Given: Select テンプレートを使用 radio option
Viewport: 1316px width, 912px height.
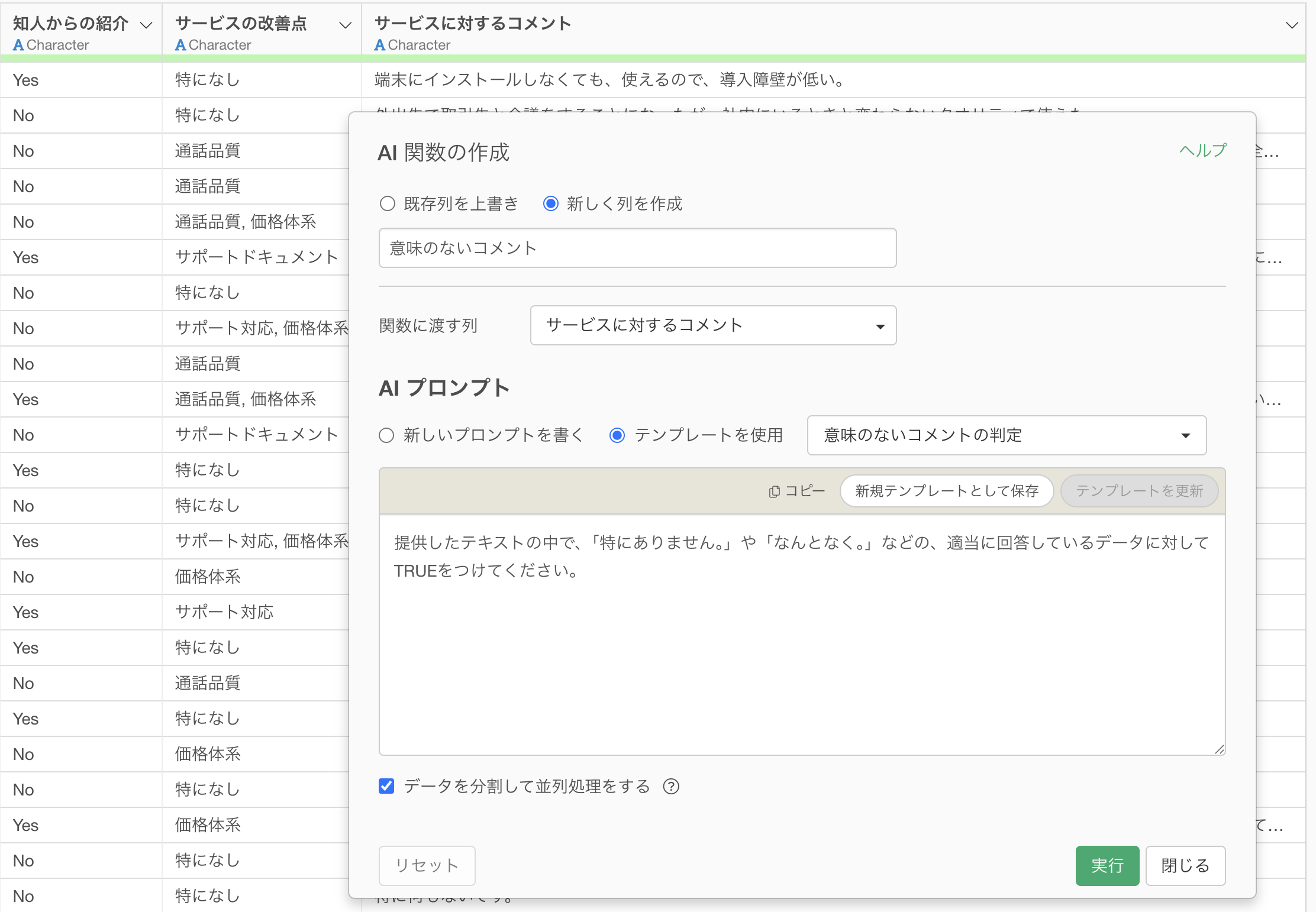Looking at the screenshot, I should pyautogui.click(x=617, y=435).
